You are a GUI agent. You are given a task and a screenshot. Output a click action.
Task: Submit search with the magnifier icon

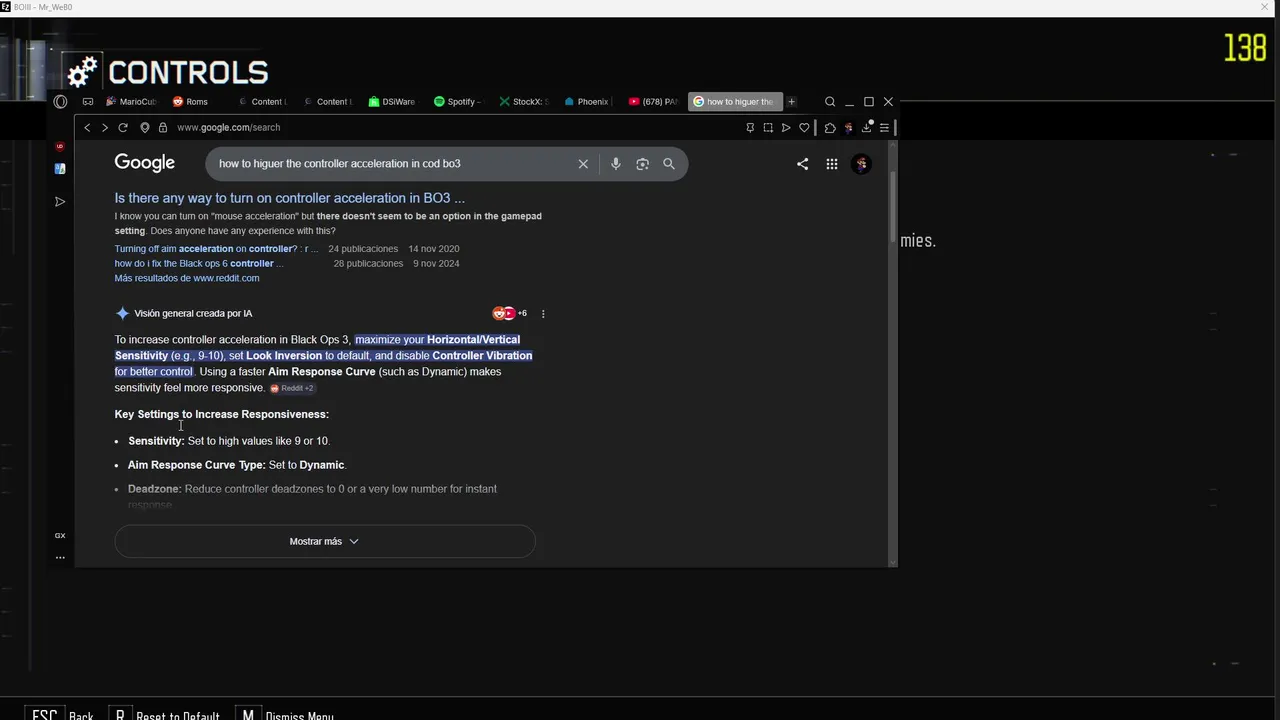(x=669, y=164)
